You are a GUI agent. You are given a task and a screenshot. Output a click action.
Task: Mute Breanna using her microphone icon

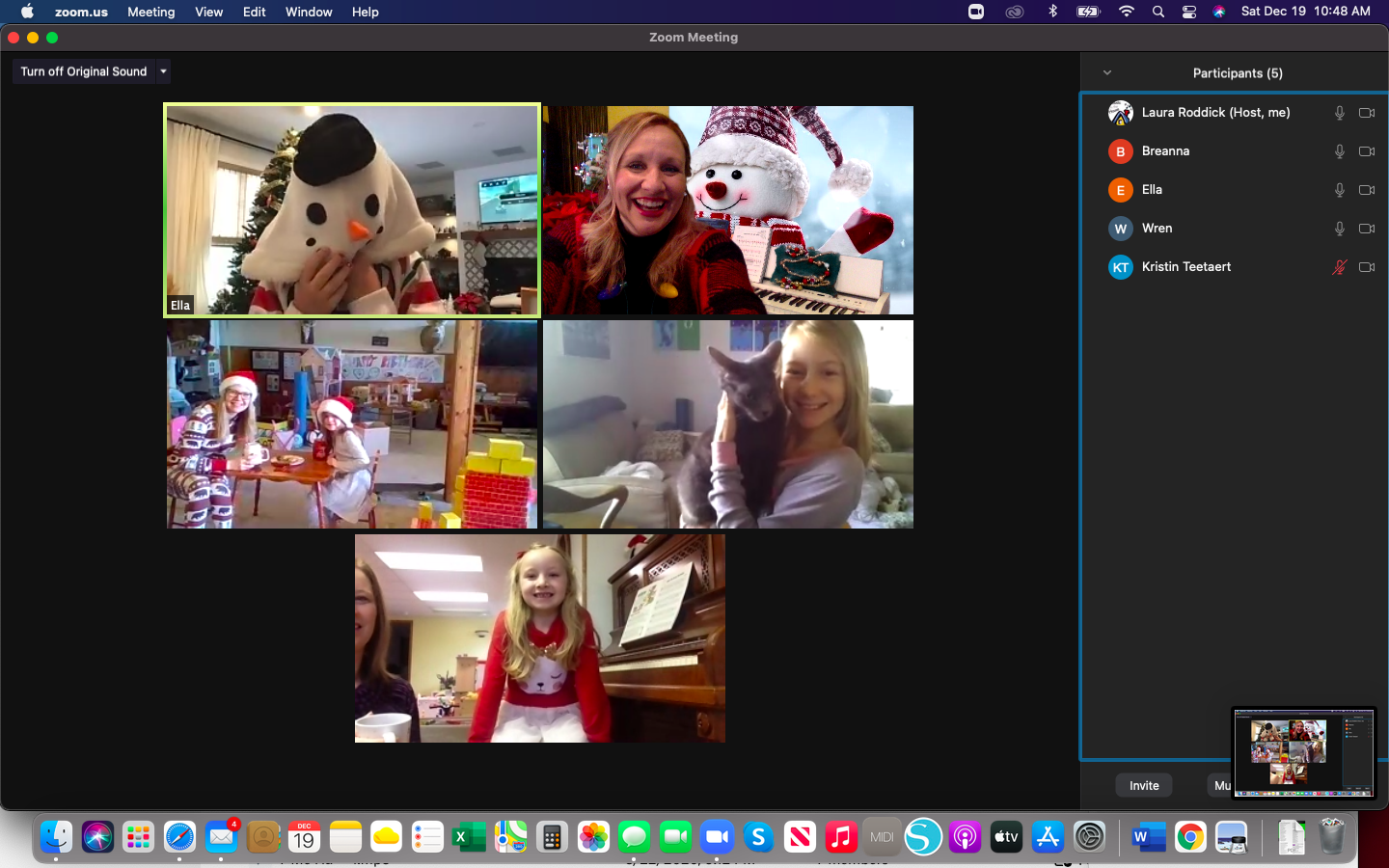[1339, 151]
